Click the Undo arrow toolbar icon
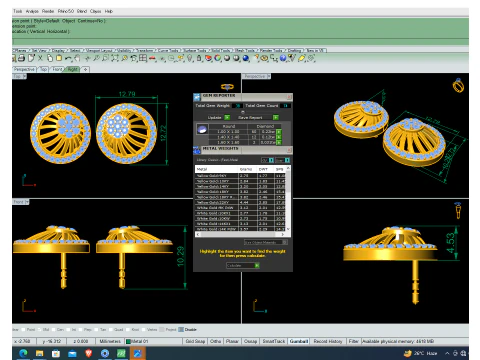This screenshot has width=480, height=360. (x=68, y=58)
